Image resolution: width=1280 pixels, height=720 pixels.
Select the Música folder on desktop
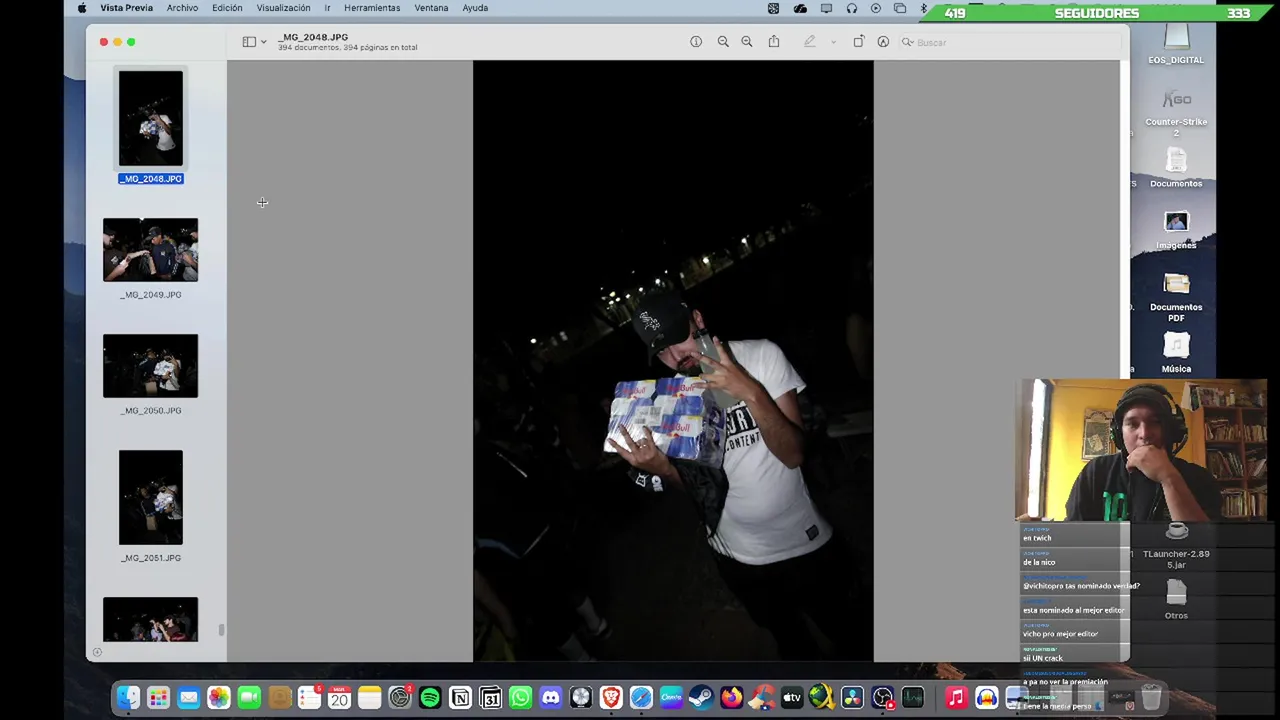click(x=1176, y=353)
